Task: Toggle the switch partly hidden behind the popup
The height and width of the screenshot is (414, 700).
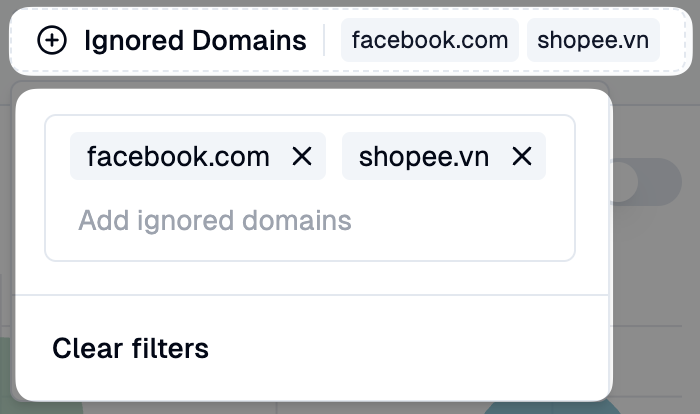Action: point(645,184)
